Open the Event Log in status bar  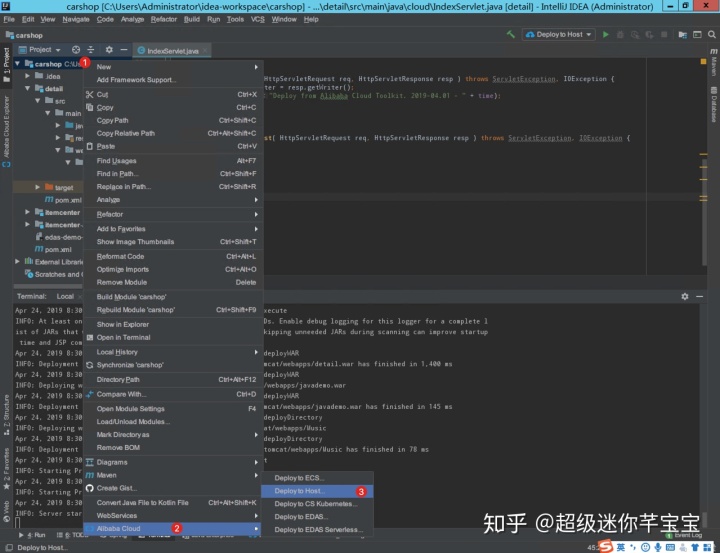pyautogui.click(x=684, y=535)
